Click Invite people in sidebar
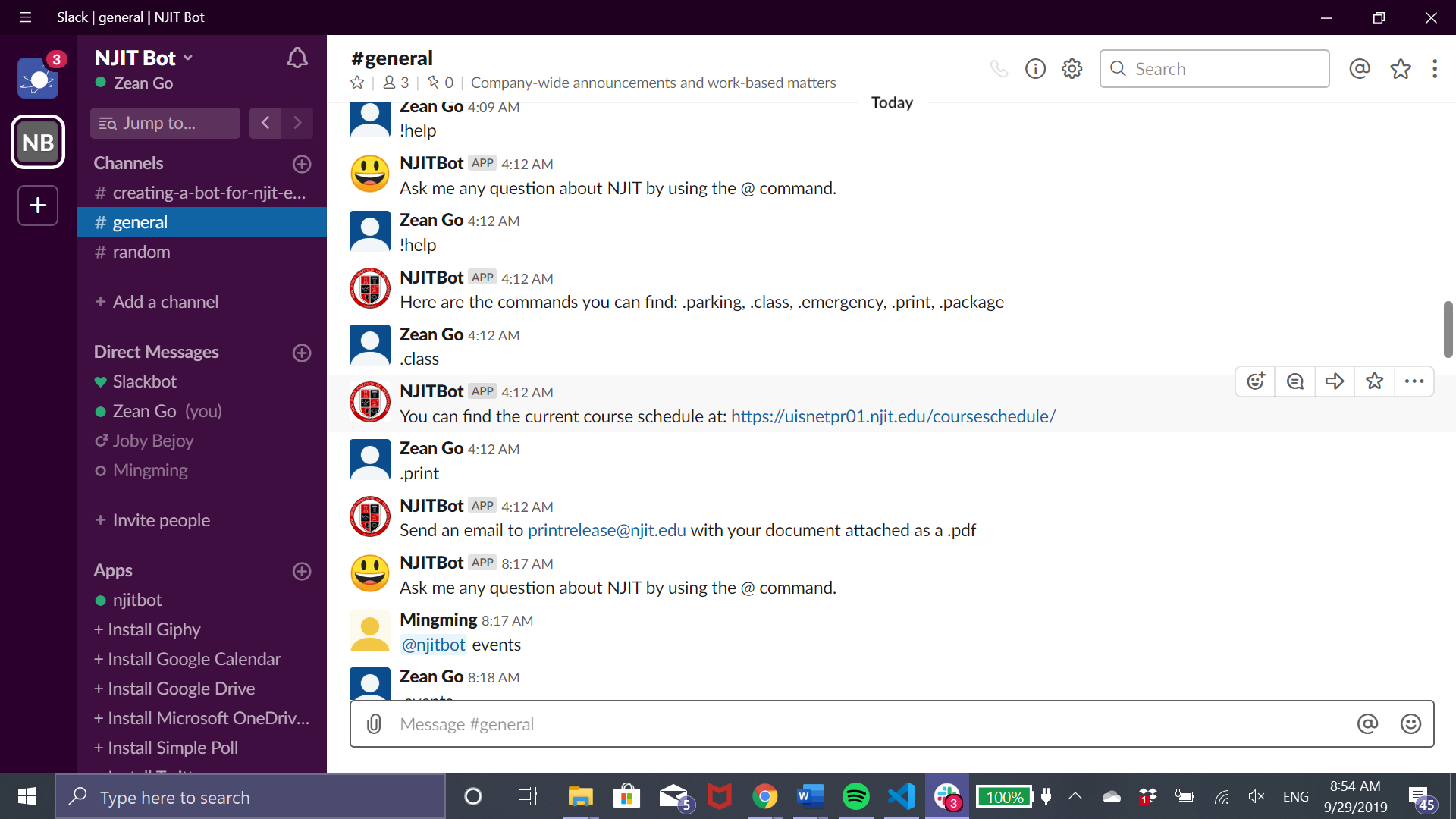Image resolution: width=1456 pixels, height=819 pixels. coord(161,520)
